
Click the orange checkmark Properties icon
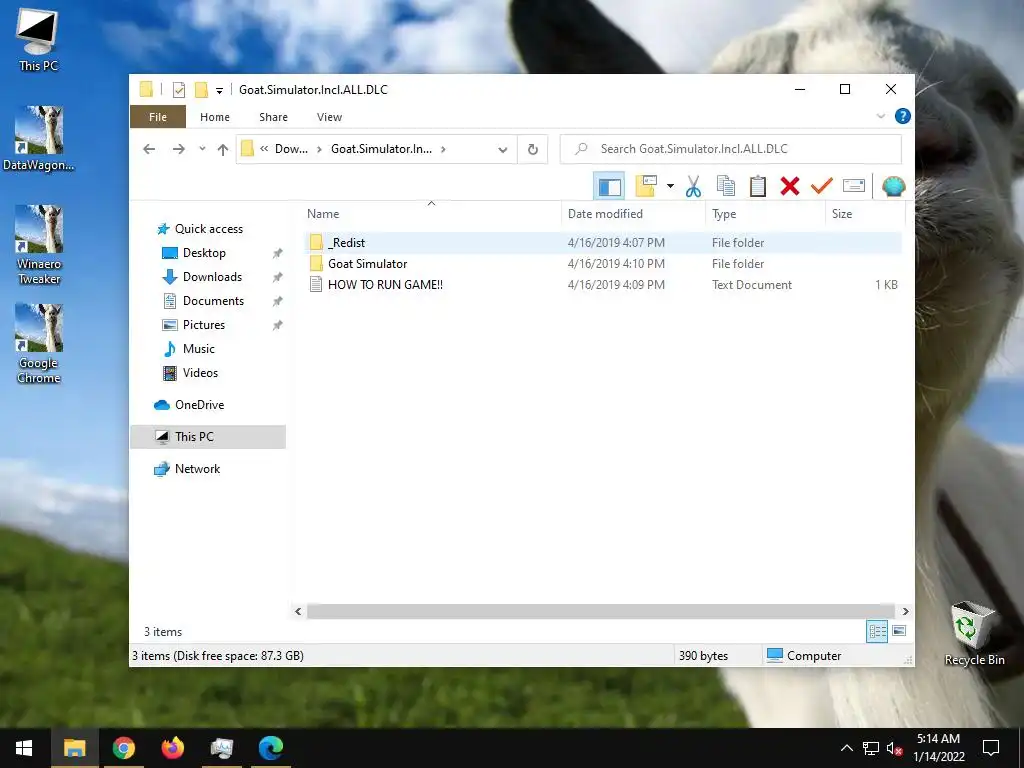(822, 187)
